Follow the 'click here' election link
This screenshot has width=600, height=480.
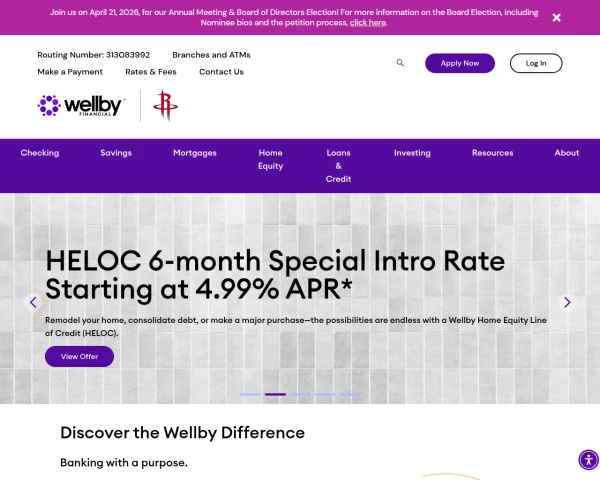click(x=367, y=22)
